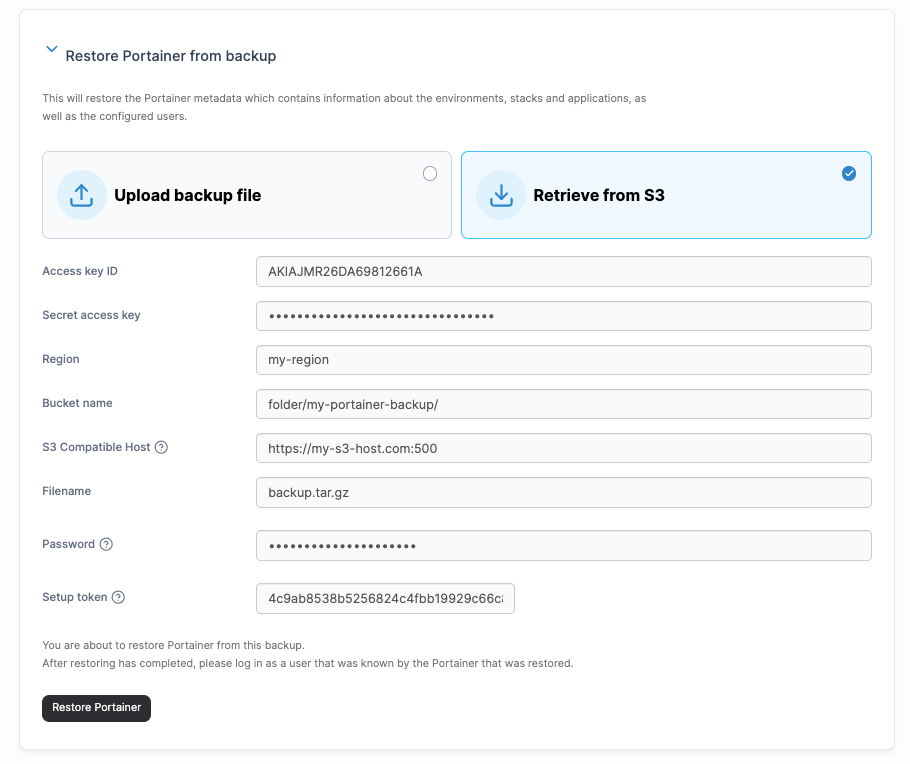This screenshot has width=910, height=764.
Task: Edit the Bucket name field
Action: pyautogui.click(x=564, y=404)
